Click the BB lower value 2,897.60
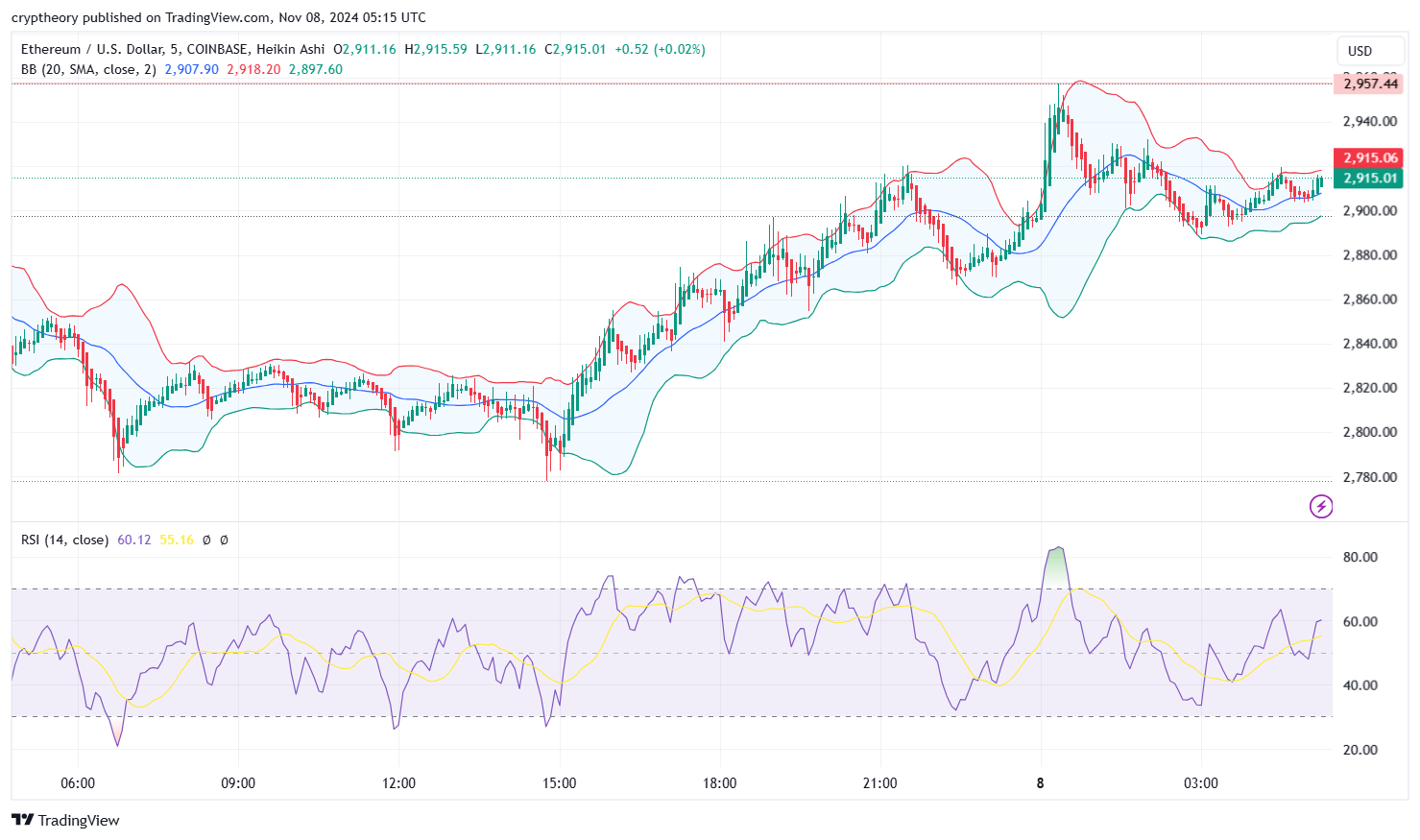1420x840 pixels. [x=316, y=69]
